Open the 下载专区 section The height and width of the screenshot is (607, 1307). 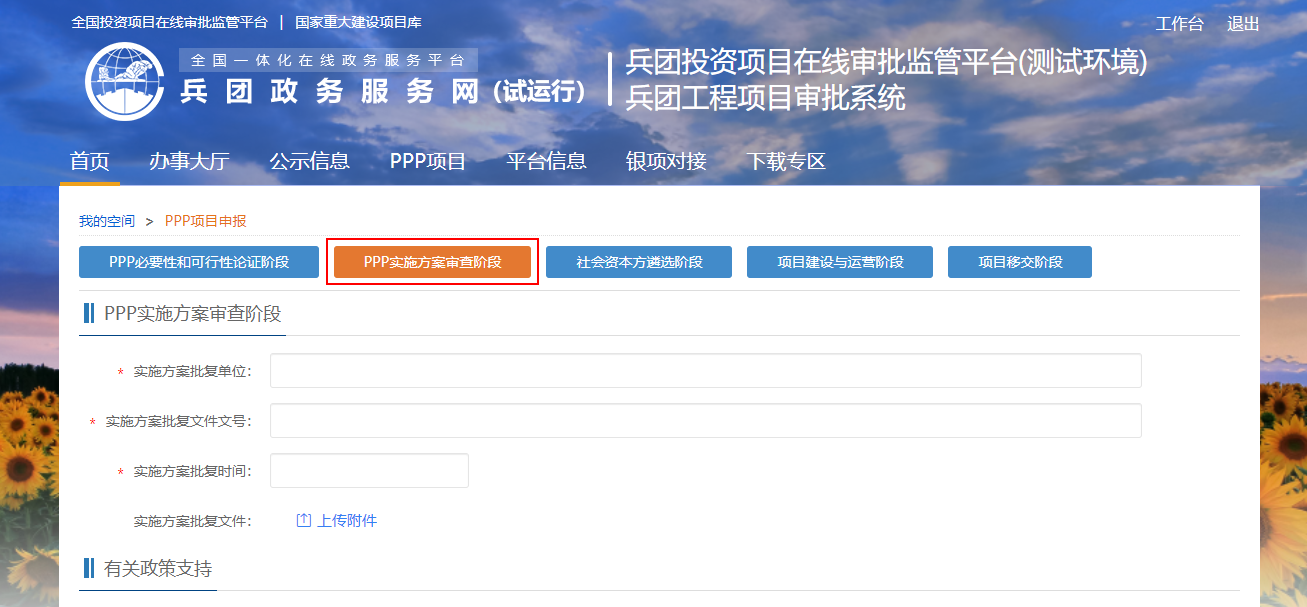(786, 162)
